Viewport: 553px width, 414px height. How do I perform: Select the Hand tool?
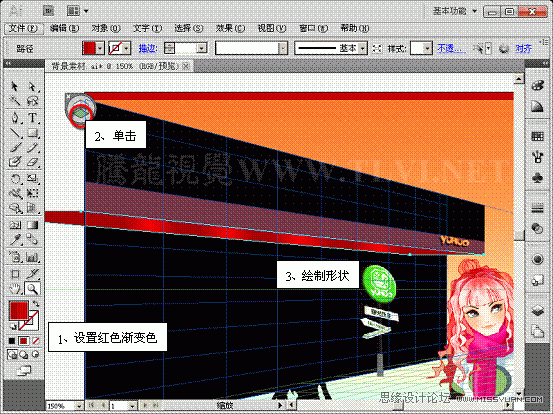click(x=15, y=289)
